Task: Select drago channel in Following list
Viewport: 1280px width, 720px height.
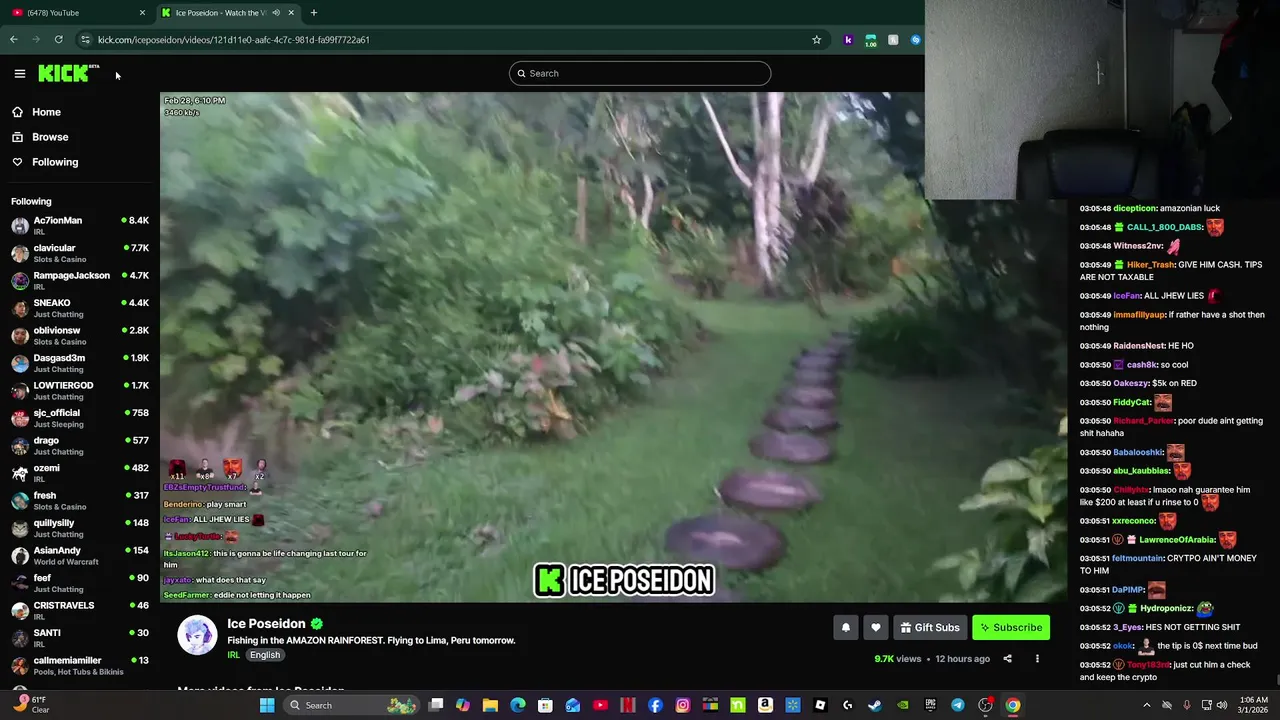Action: coord(80,445)
